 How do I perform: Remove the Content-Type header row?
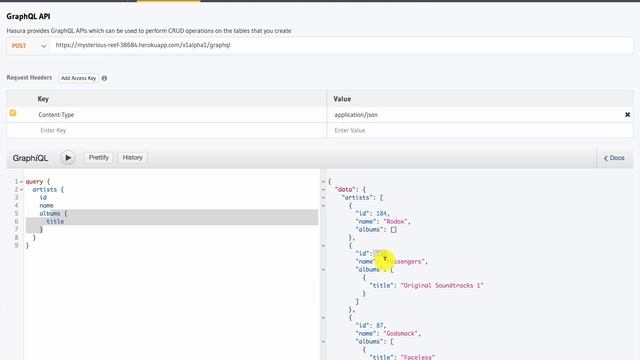tap(627, 115)
